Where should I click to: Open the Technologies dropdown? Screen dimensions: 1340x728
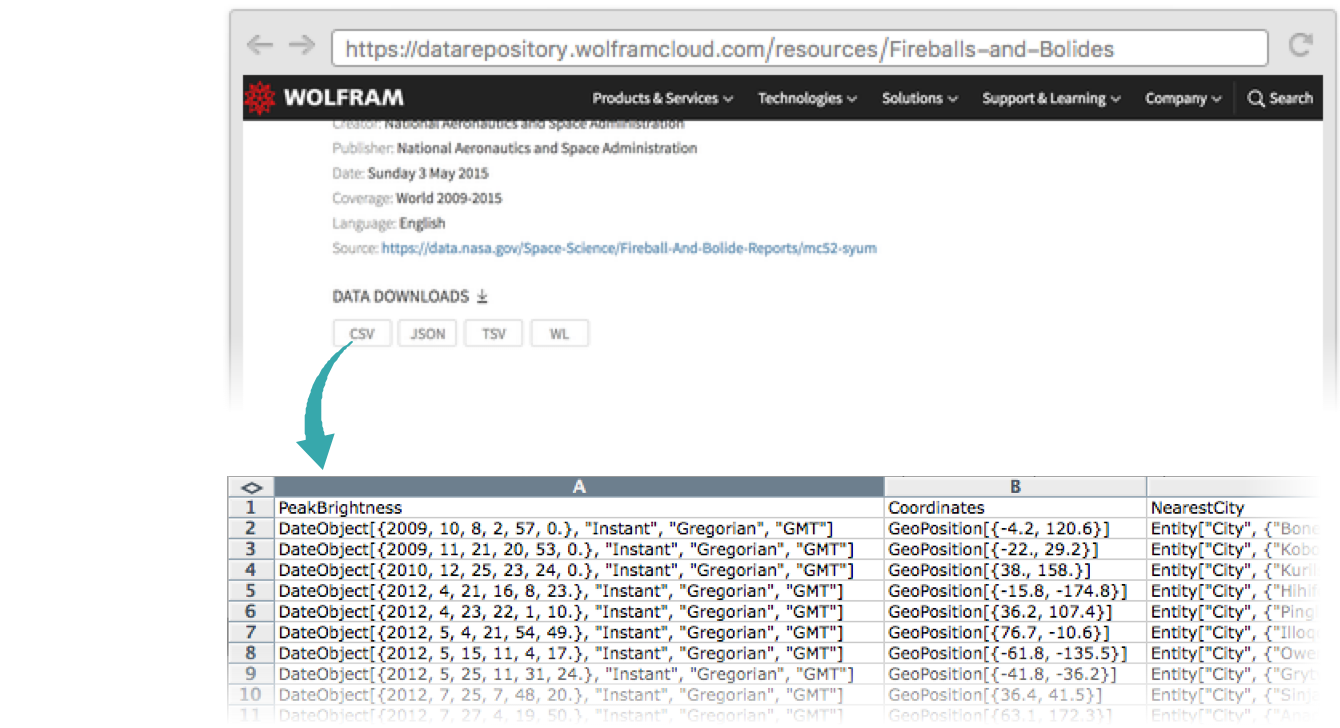(806, 98)
